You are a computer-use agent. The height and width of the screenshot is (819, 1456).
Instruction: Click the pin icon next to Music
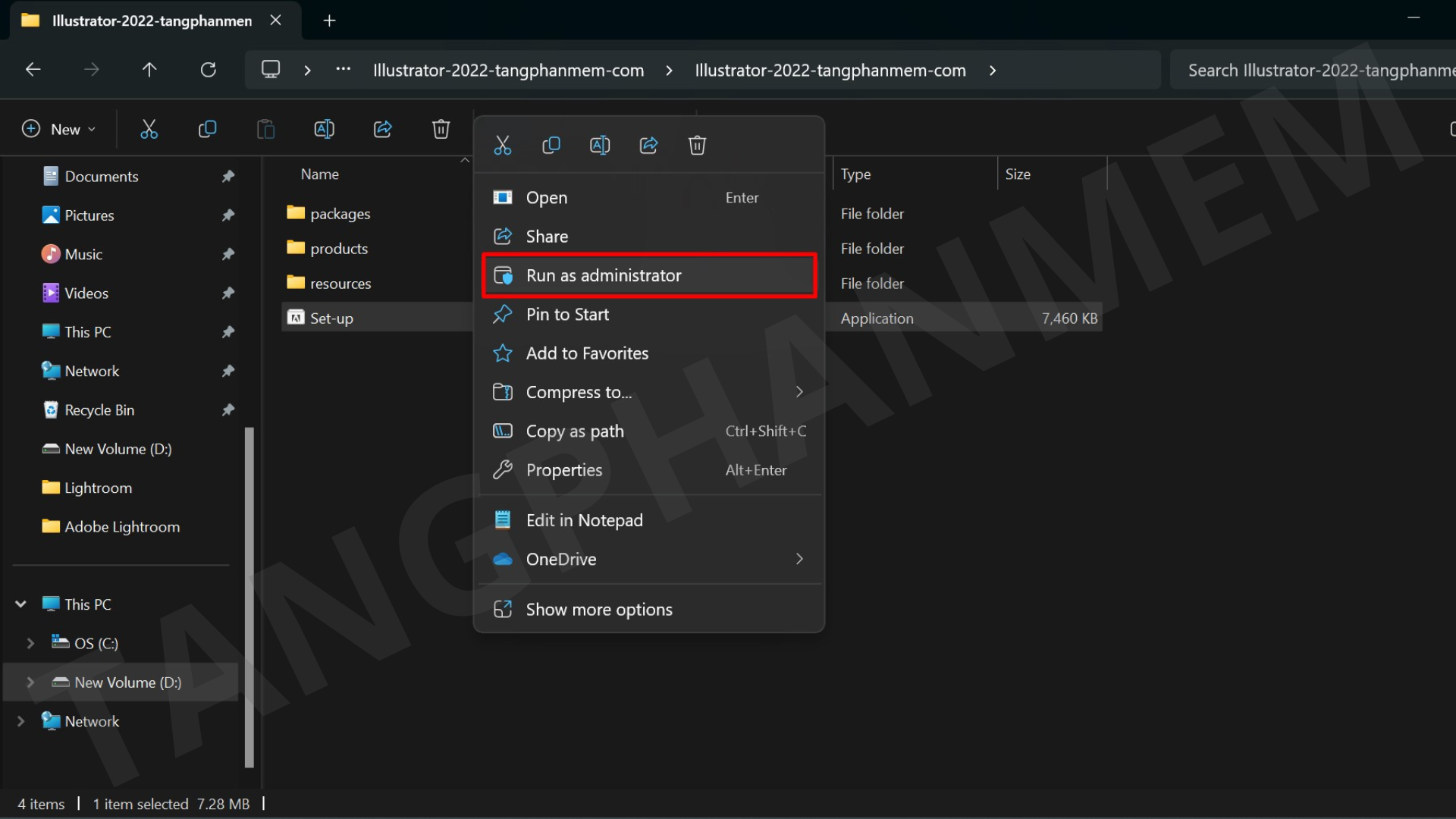[227, 254]
